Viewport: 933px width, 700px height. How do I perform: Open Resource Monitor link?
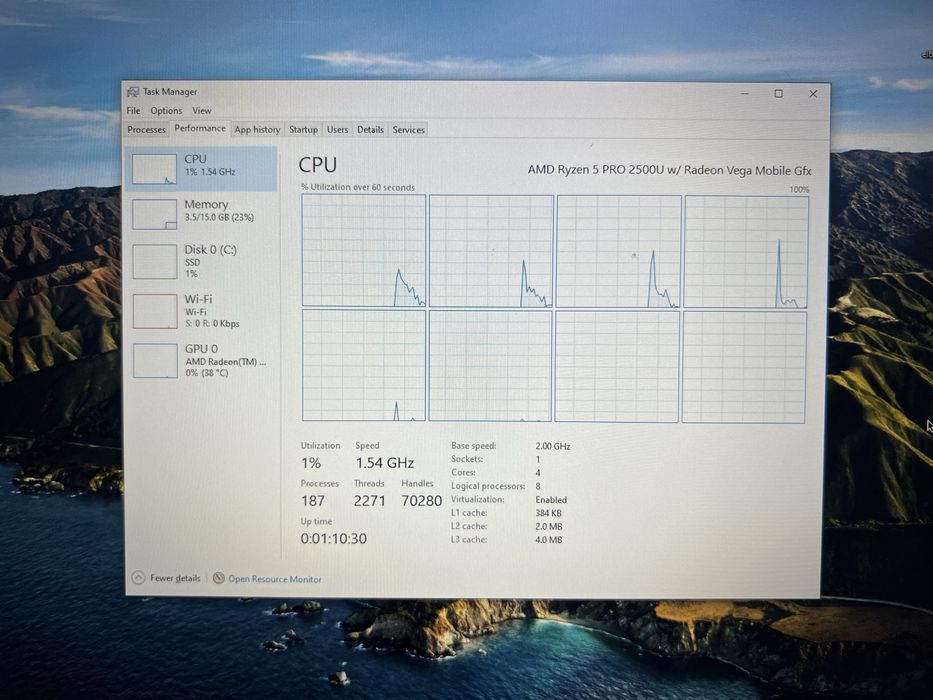click(x=275, y=579)
